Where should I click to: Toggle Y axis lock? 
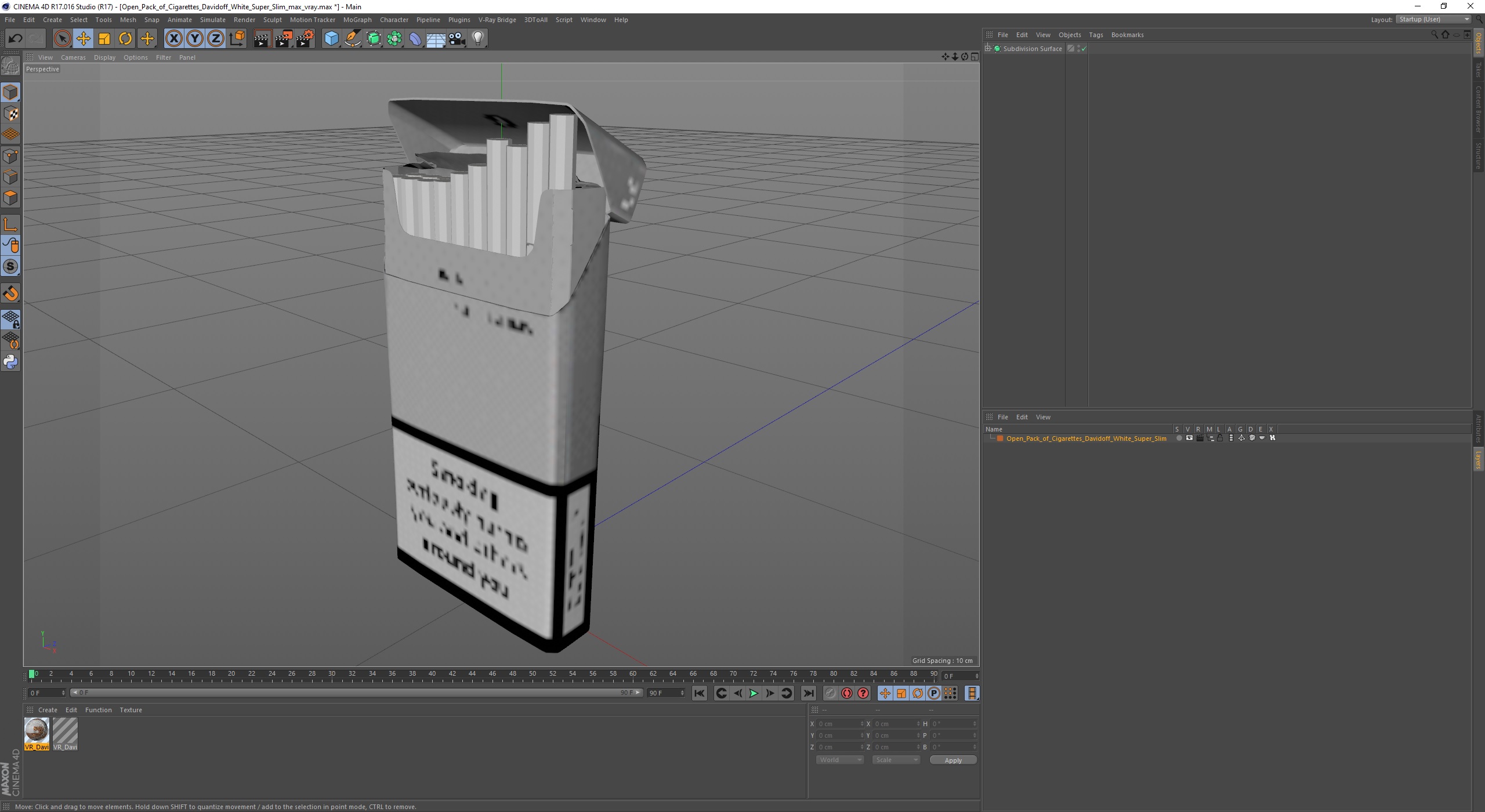click(x=195, y=39)
